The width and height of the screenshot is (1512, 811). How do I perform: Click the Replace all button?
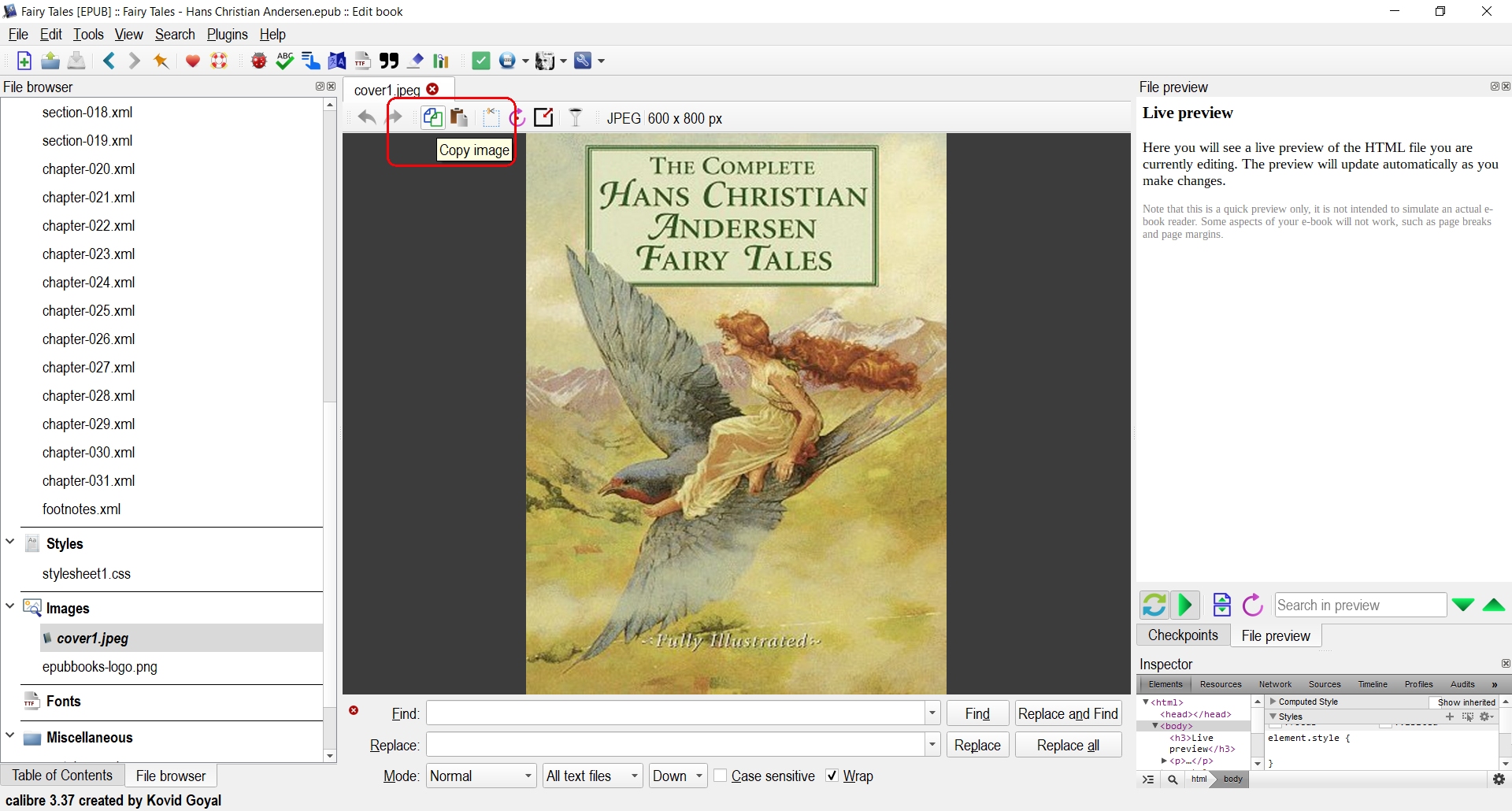click(x=1067, y=745)
